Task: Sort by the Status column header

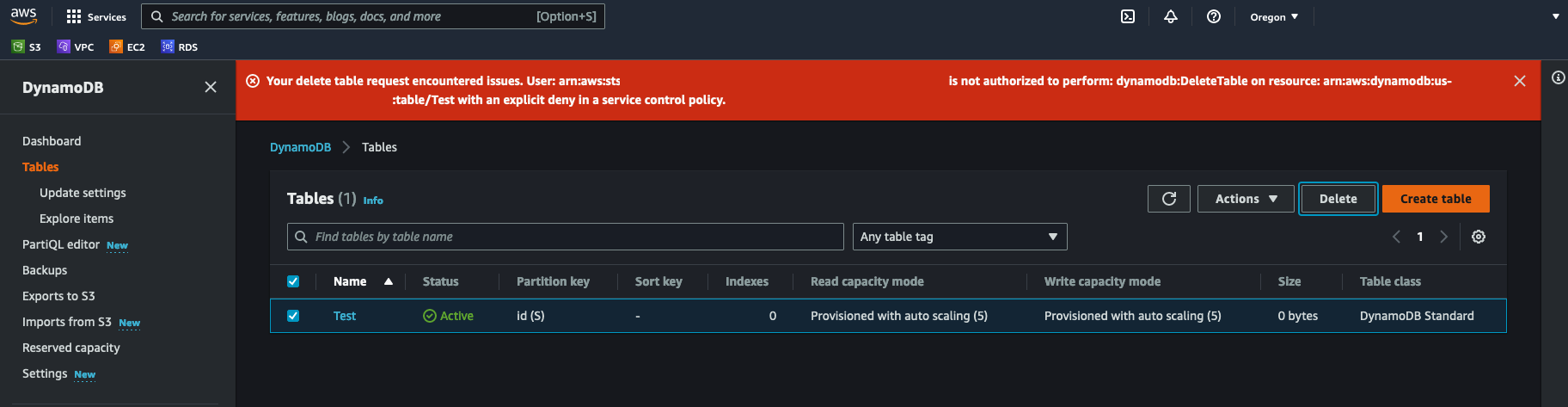Action: [x=441, y=281]
